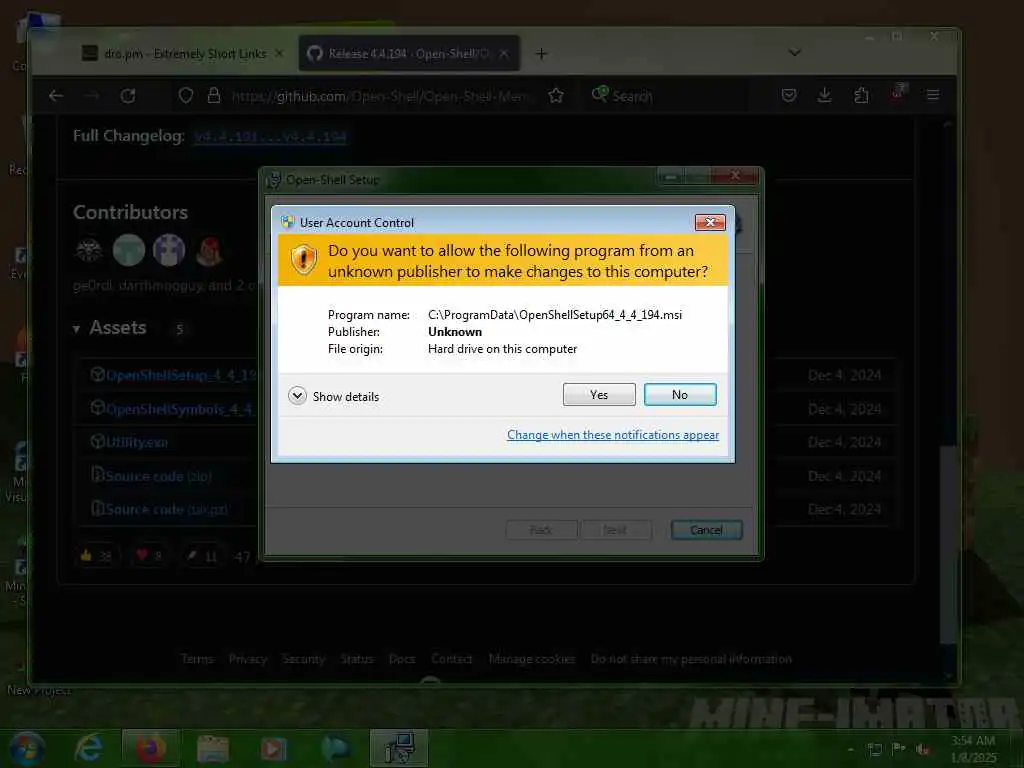The width and height of the screenshot is (1024, 768).
Task: Open Windows Start orb
Action: coord(25,748)
